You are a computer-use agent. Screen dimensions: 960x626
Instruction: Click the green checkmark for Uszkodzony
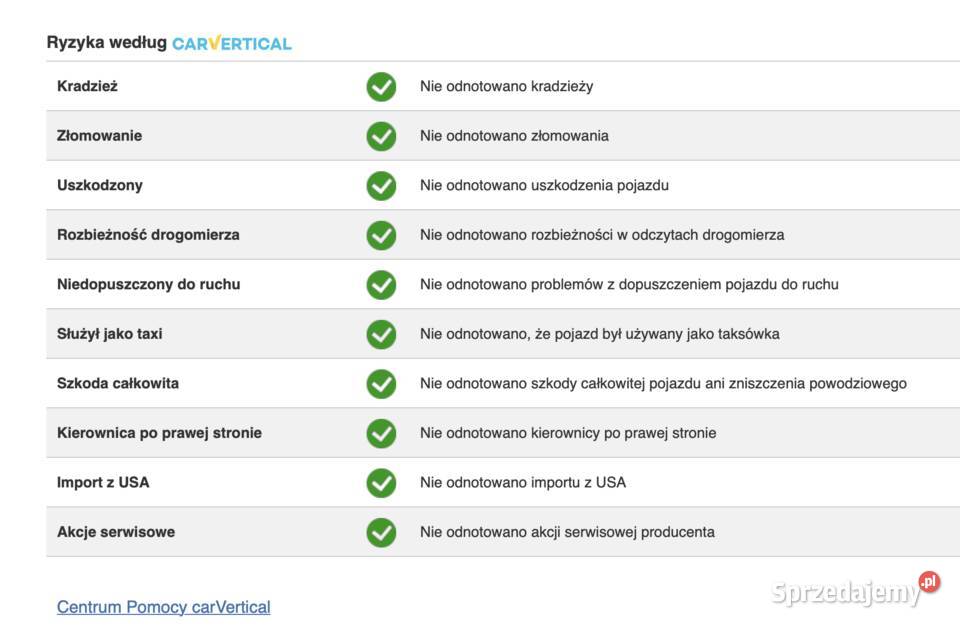(381, 186)
